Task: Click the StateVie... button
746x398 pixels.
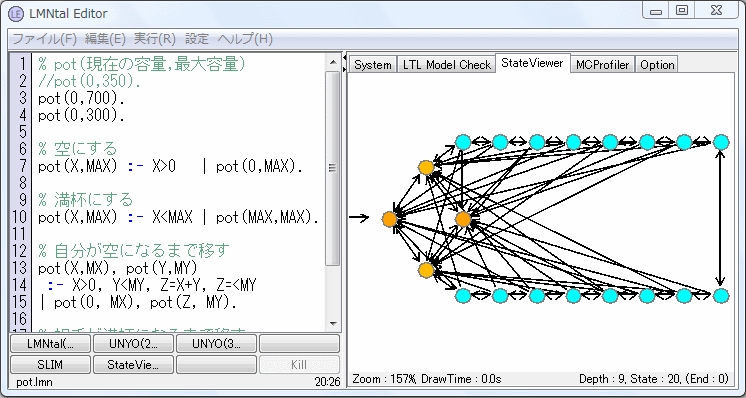Action: point(133,365)
